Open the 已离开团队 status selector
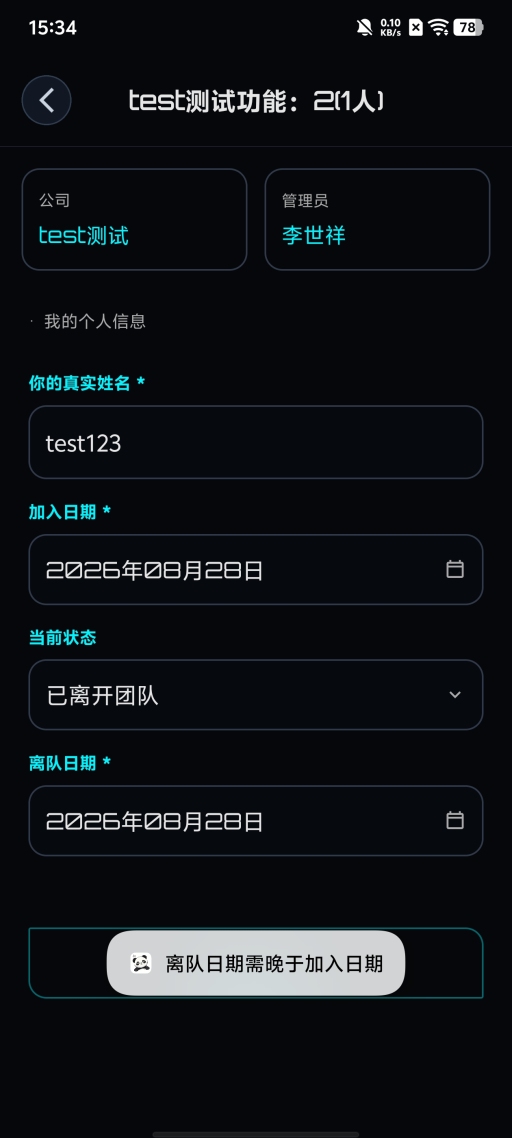The width and height of the screenshot is (512, 1138). pos(256,695)
